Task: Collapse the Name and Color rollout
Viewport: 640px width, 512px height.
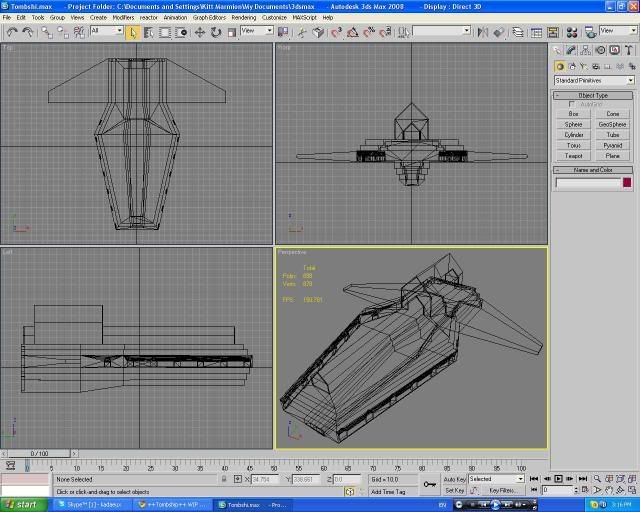Action: 594,170
